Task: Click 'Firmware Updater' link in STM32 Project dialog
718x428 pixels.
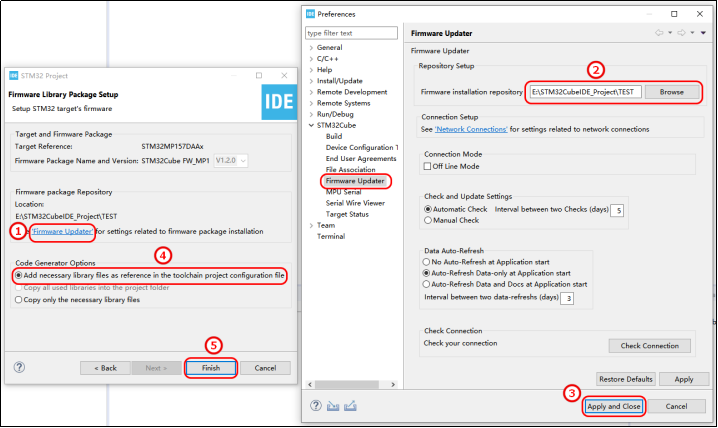Action: [x=62, y=232]
